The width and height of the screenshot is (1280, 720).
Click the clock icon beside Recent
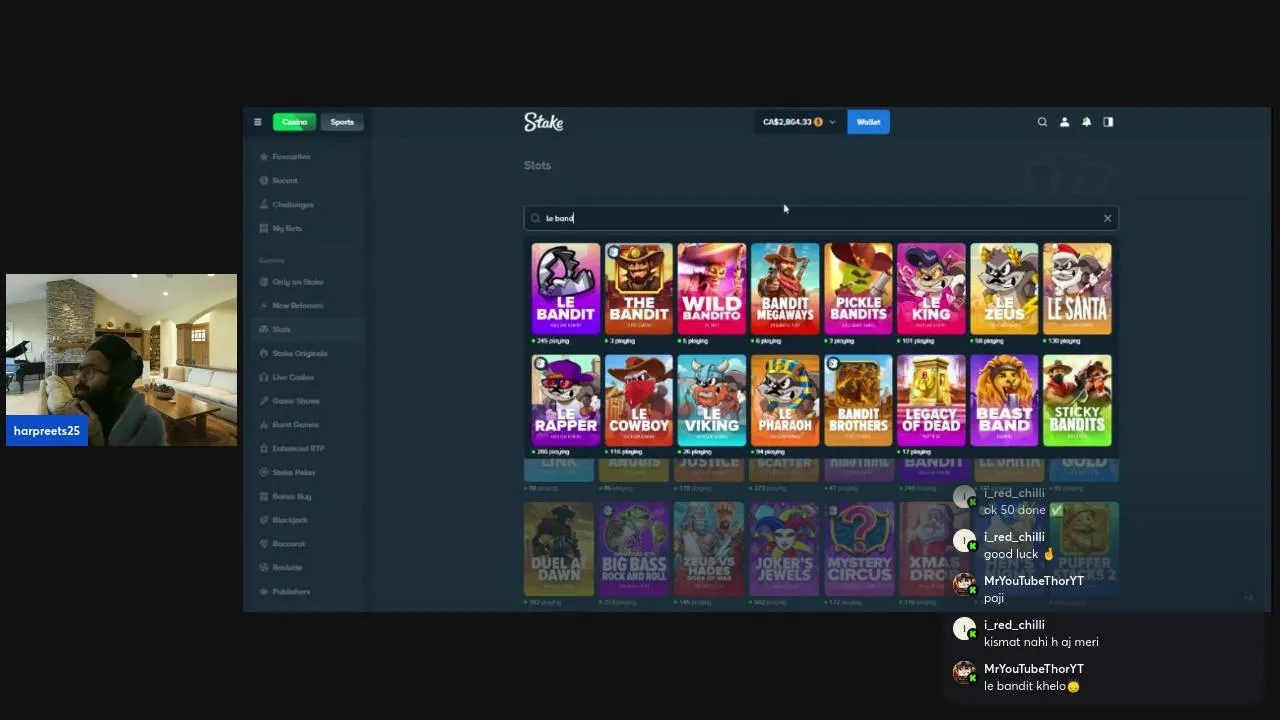[x=263, y=181]
